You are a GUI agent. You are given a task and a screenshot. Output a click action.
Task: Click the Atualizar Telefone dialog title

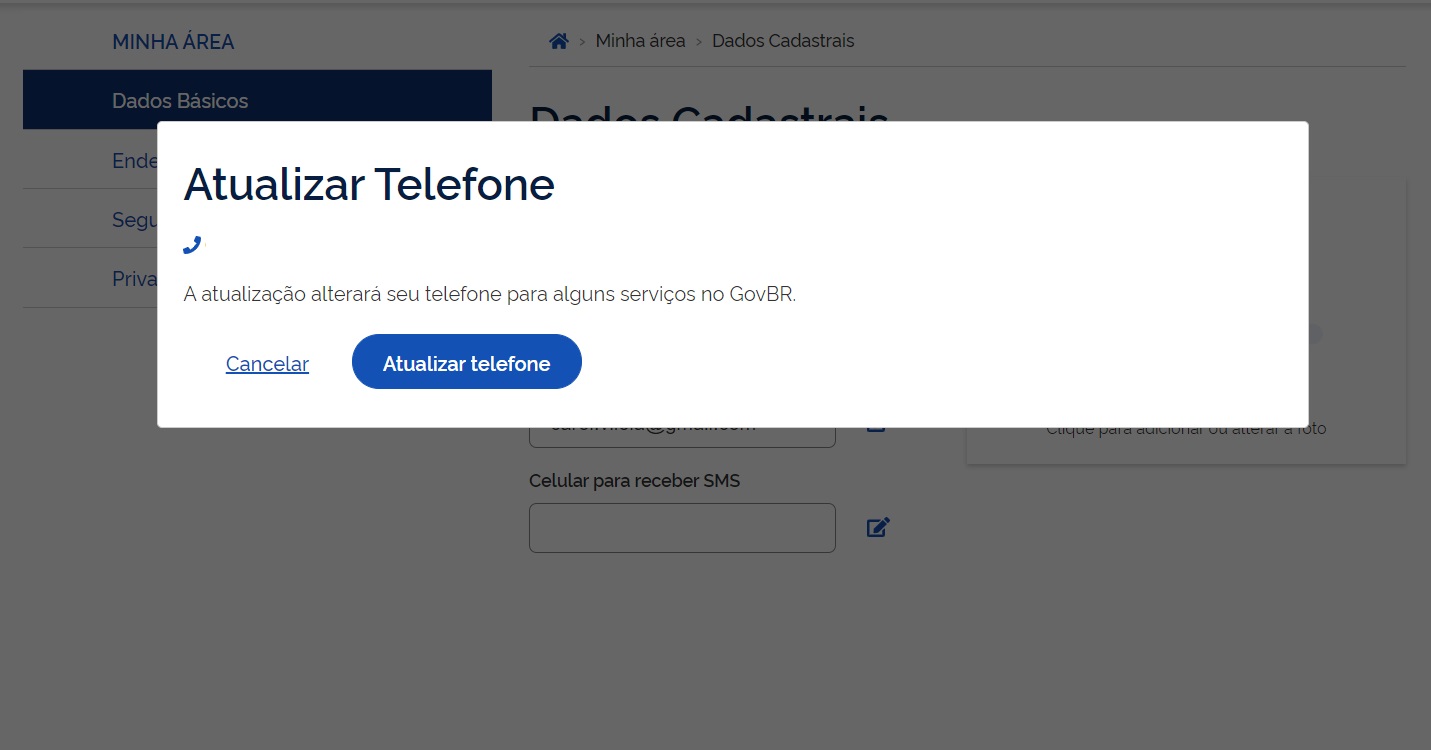369,185
